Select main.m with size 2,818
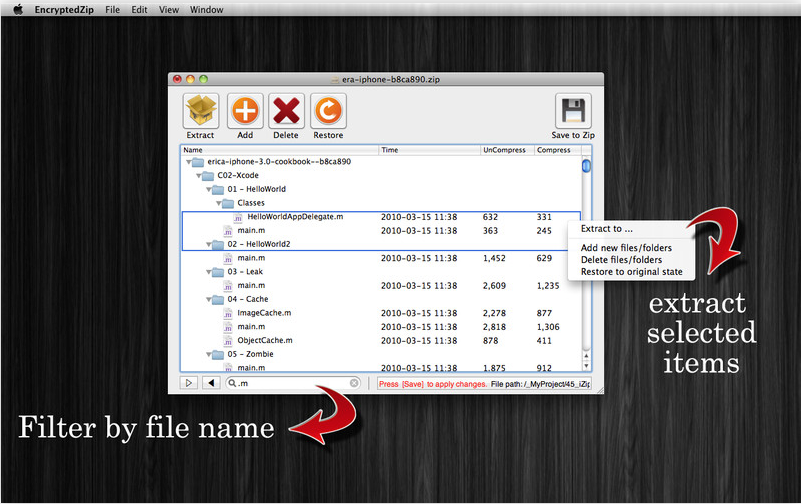 [381, 327]
